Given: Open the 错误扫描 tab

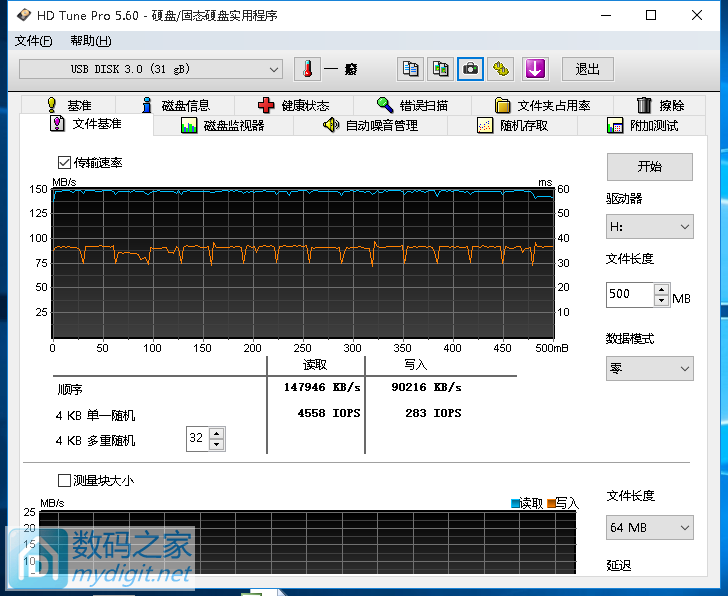Looking at the screenshot, I should point(412,105).
